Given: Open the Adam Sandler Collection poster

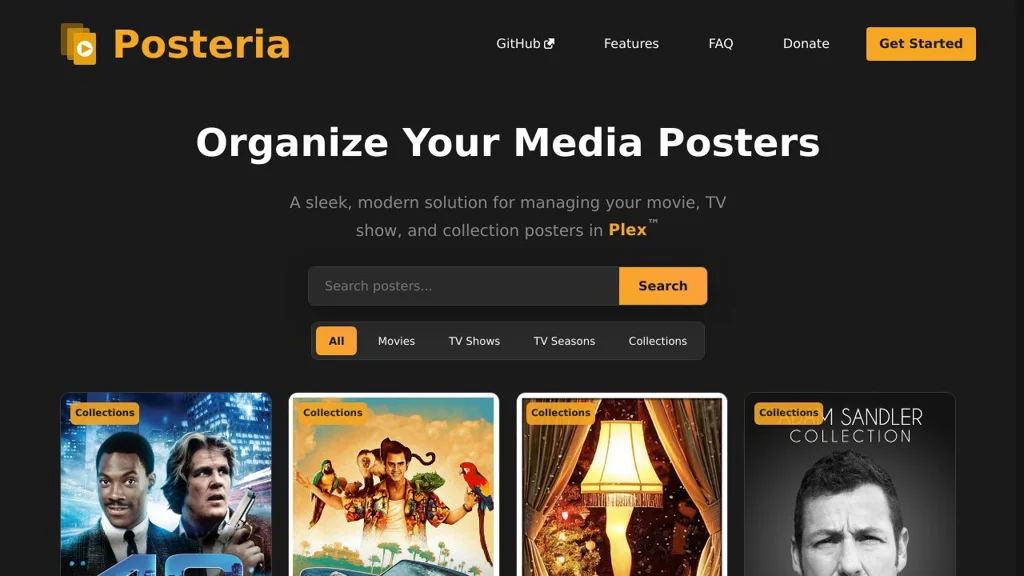Looking at the screenshot, I should (x=850, y=484).
